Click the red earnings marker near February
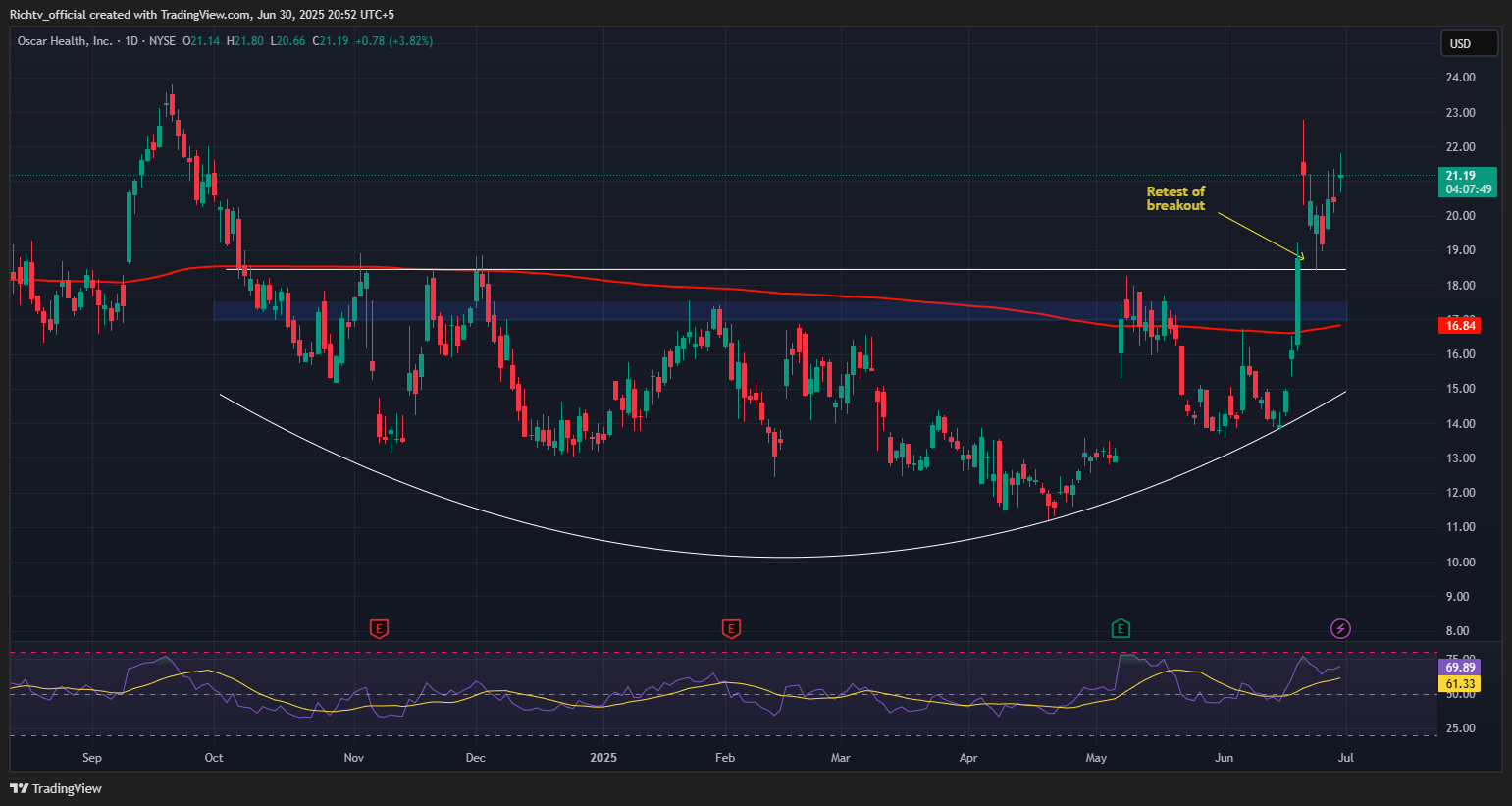Viewport: 1512px width, 806px height. (x=730, y=628)
